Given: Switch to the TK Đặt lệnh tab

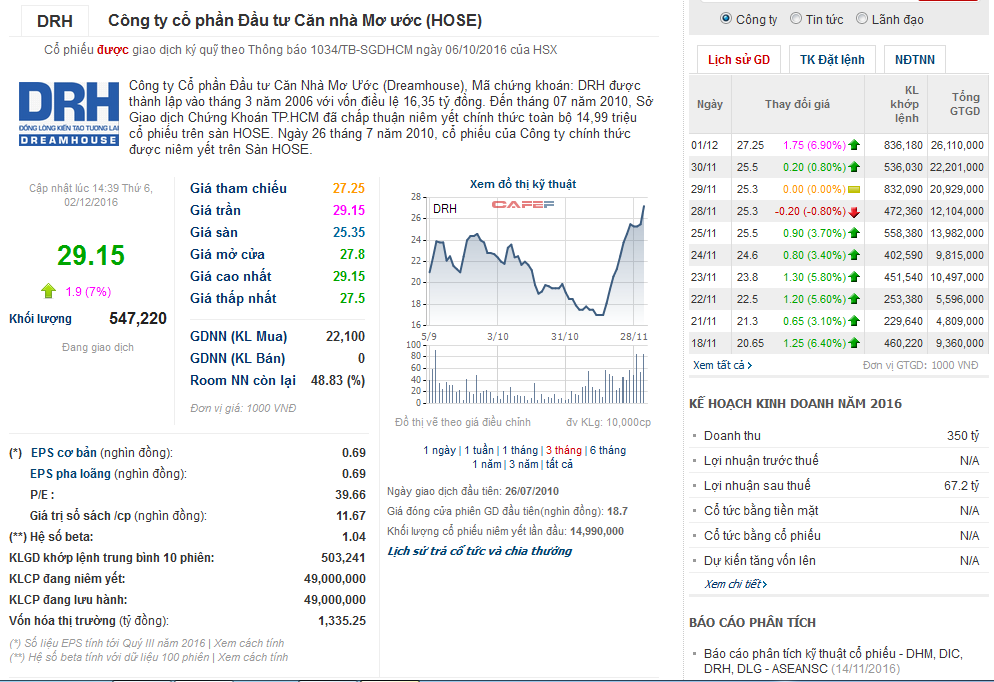Looking at the screenshot, I should click(832, 60).
